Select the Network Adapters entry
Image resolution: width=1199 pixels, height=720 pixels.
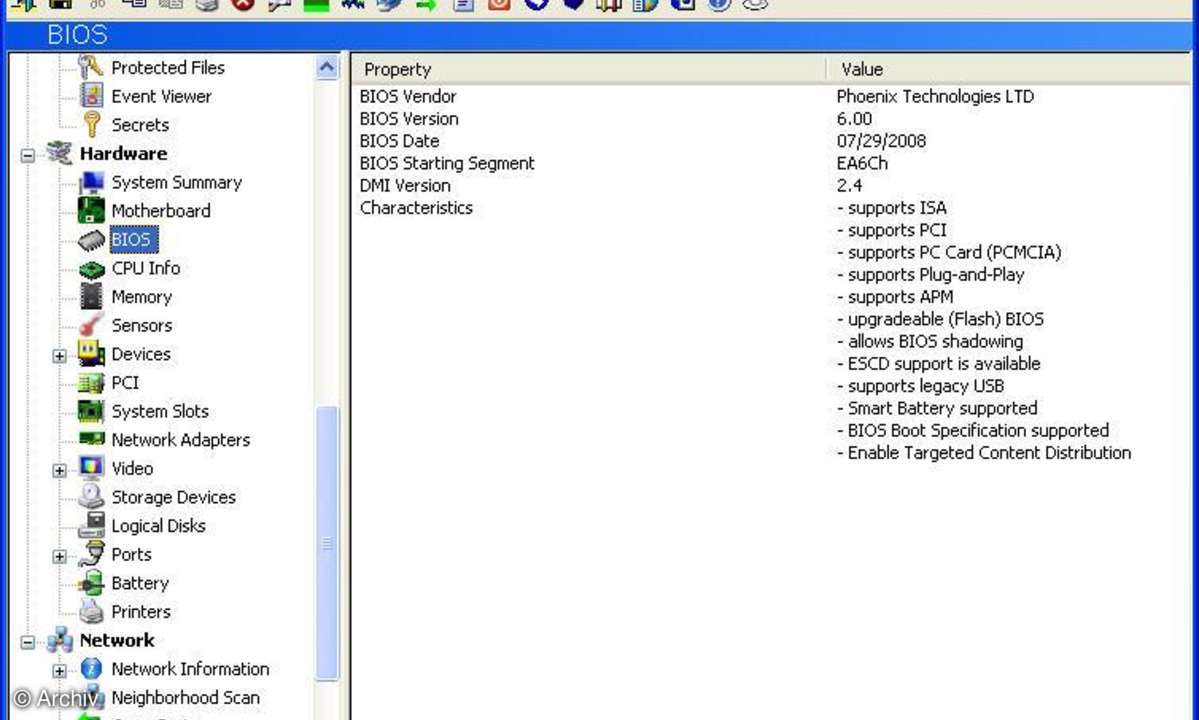click(180, 440)
